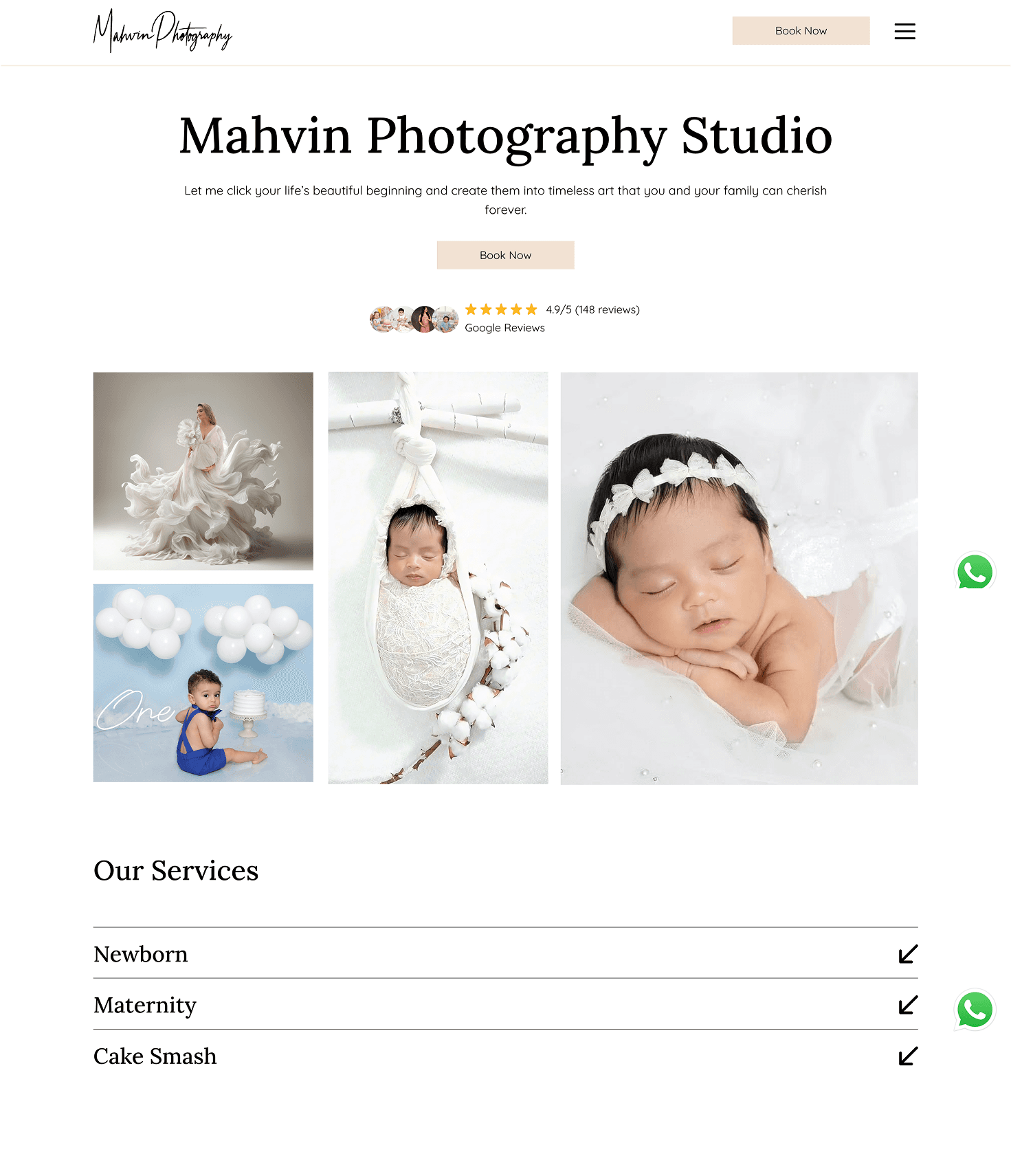1011x1176 pixels.
Task: Open the cake smash balloon photo
Action: point(203,683)
